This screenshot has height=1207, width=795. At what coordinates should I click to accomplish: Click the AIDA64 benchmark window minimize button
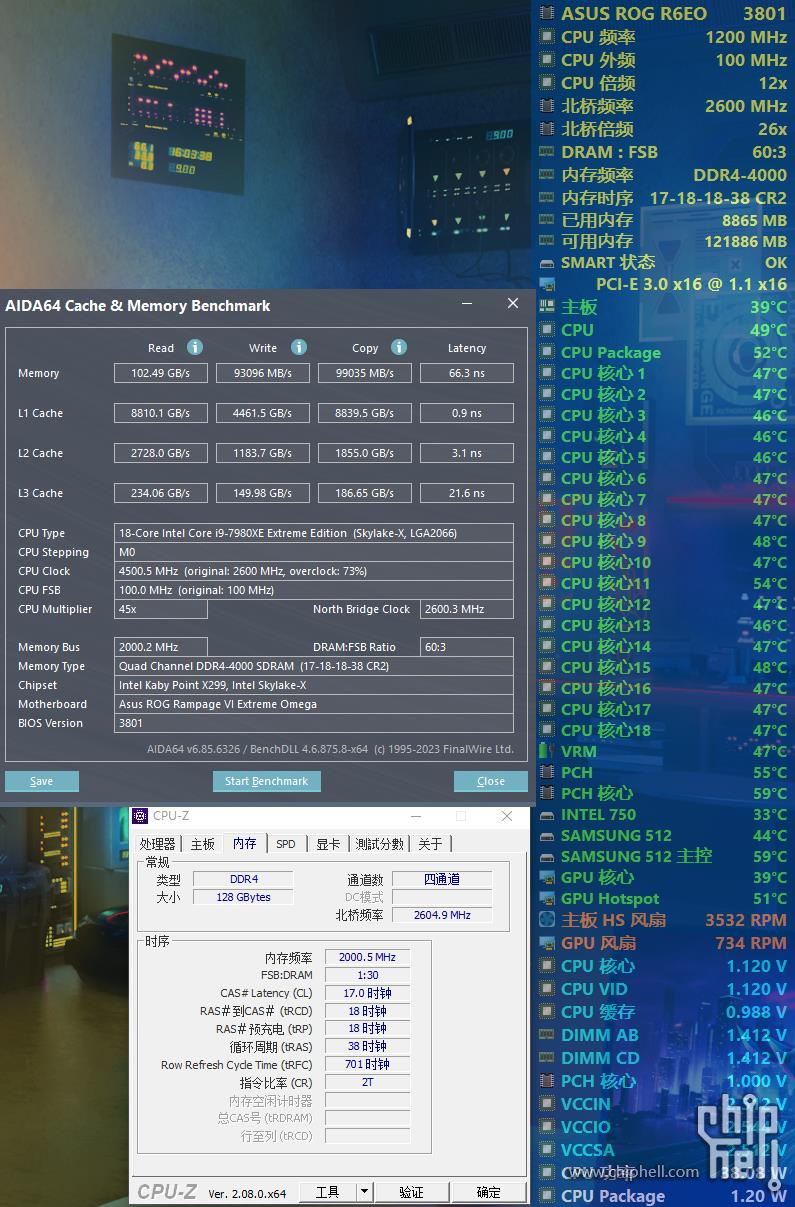click(467, 304)
